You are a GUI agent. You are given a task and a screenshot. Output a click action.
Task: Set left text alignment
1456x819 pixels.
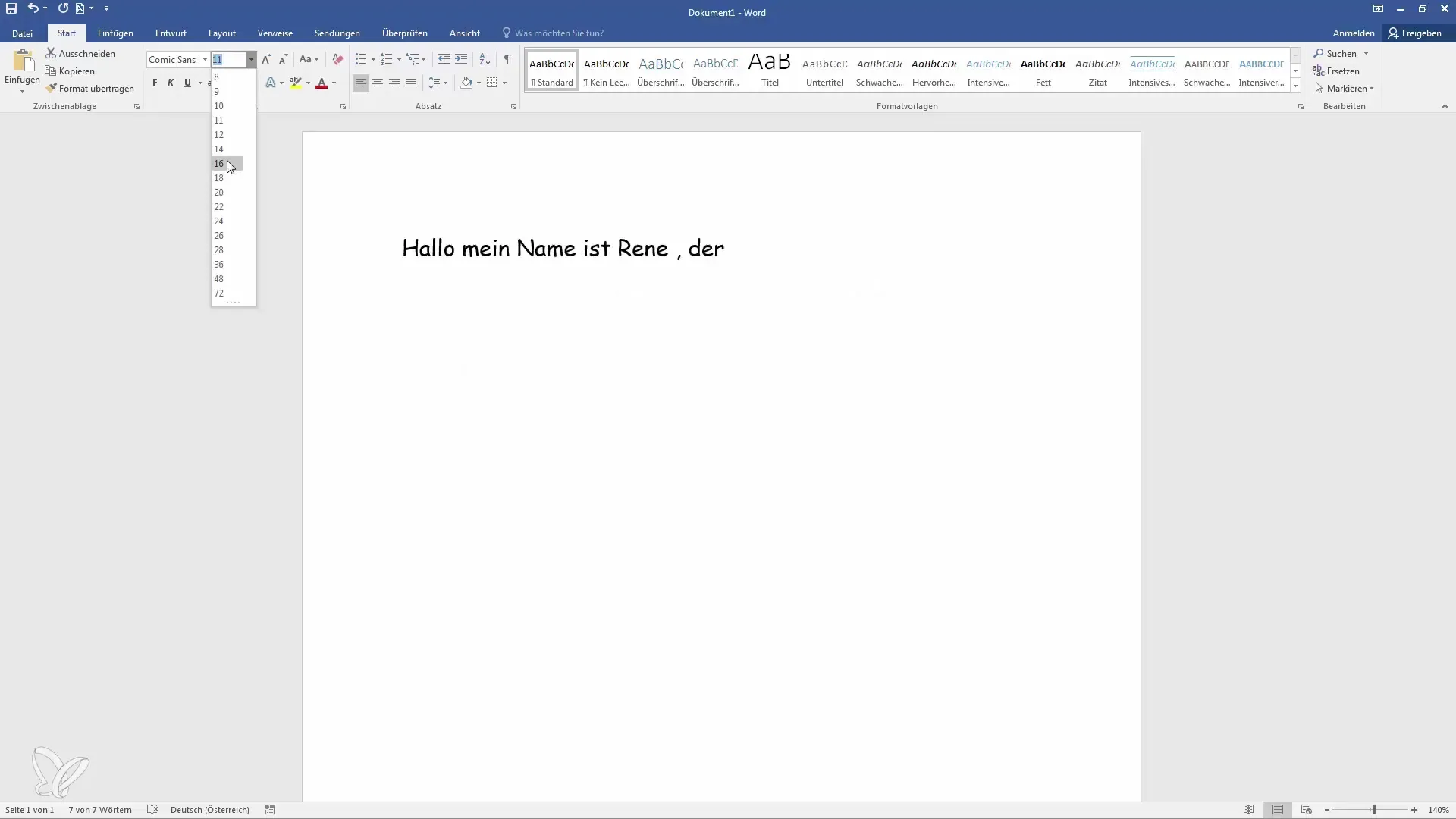coord(361,83)
